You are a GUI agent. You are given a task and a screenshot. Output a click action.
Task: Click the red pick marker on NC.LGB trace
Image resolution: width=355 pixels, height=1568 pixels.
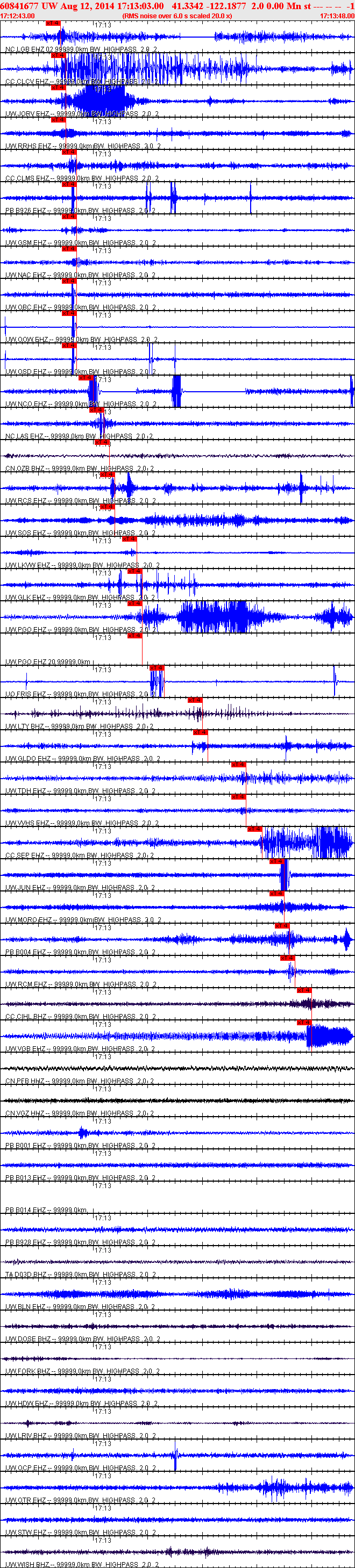click(x=53, y=23)
